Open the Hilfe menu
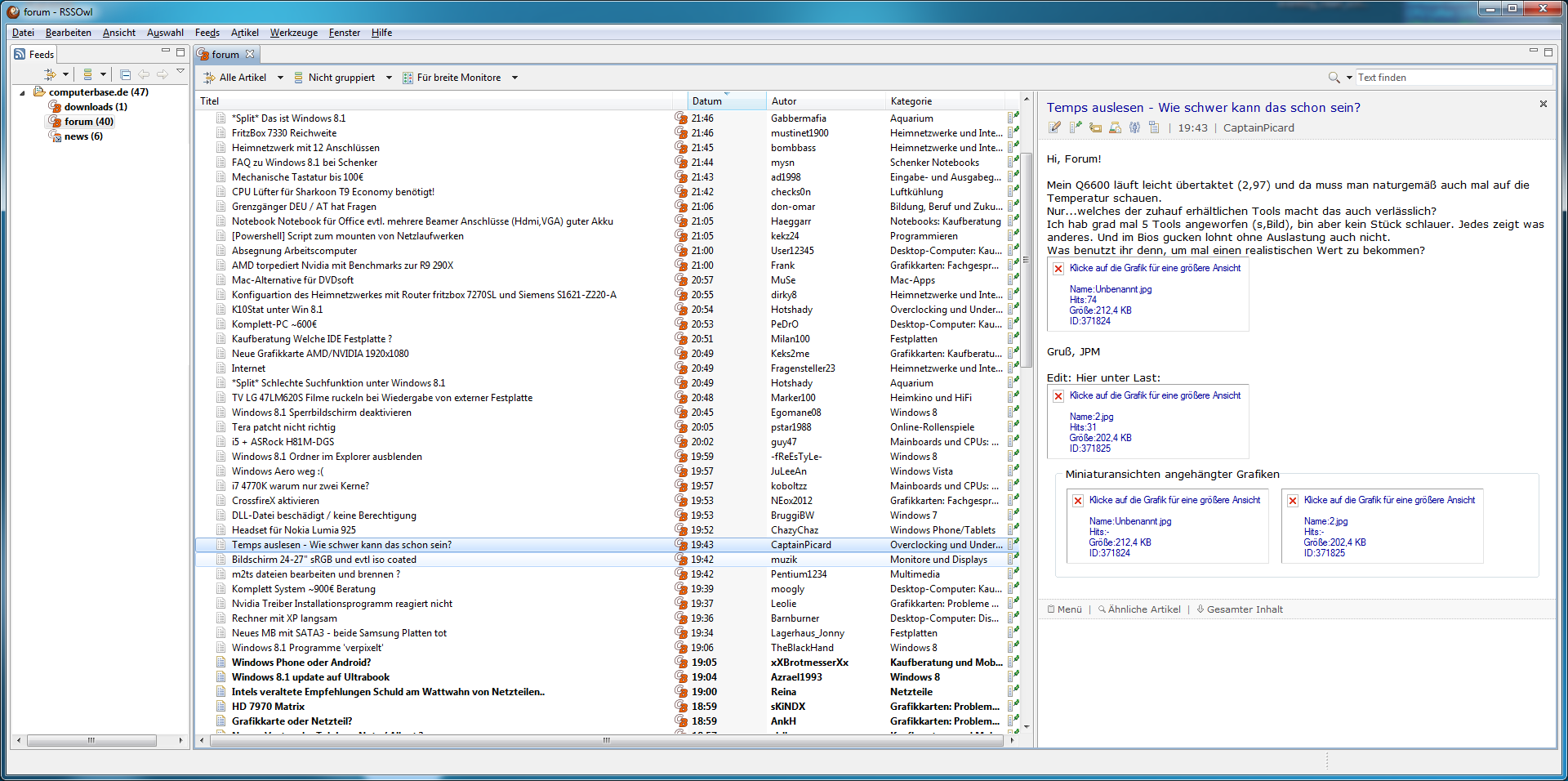This screenshot has width=1568, height=781. tap(381, 33)
